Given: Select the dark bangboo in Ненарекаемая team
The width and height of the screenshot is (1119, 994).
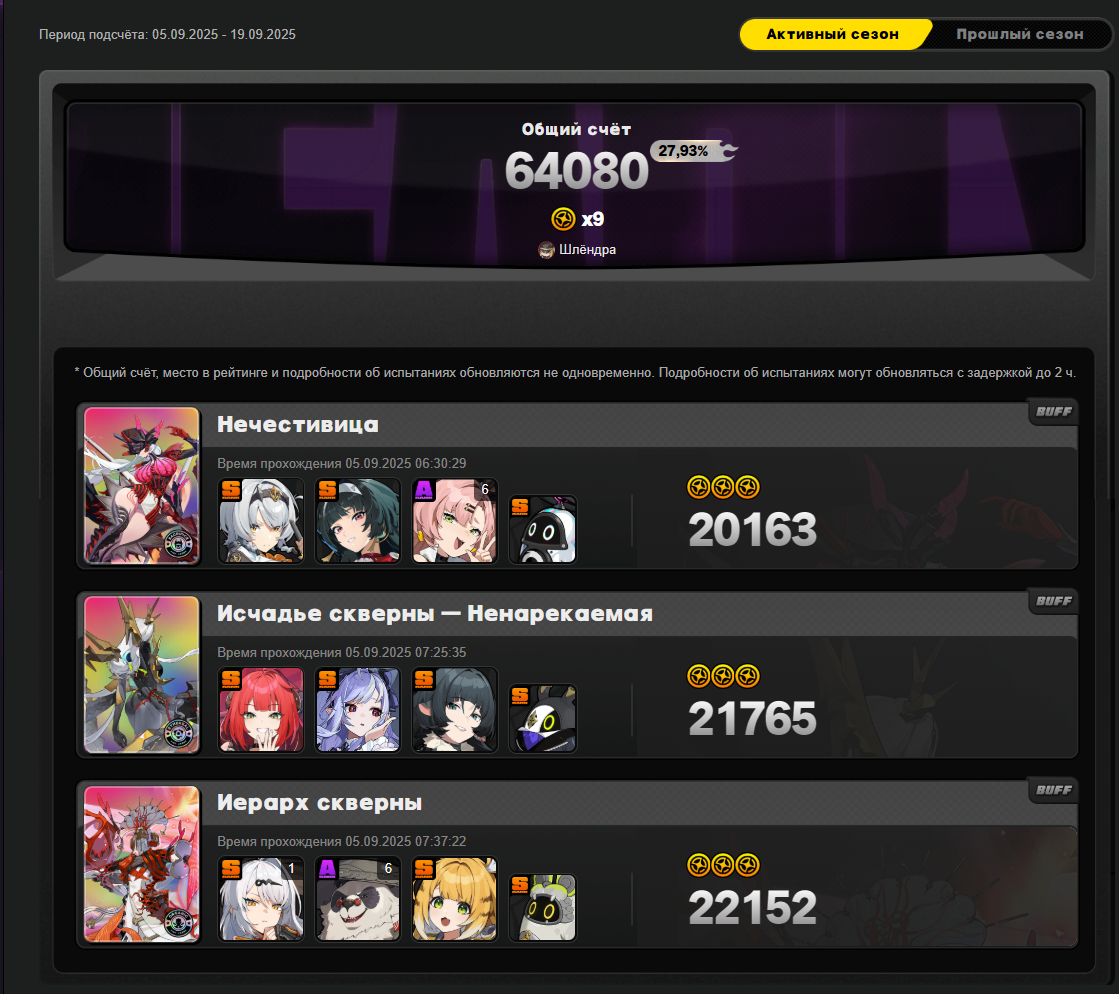Looking at the screenshot, I should [x=543, y=719].
